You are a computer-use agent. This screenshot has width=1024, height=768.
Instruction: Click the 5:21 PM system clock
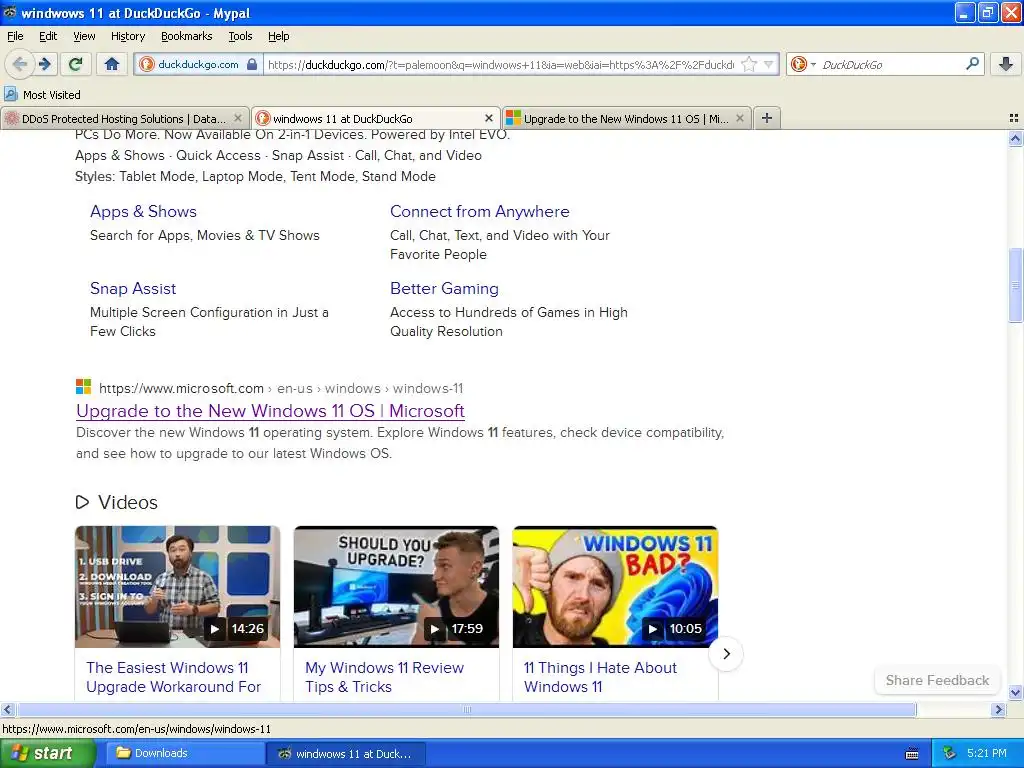[x=986, y=754]
